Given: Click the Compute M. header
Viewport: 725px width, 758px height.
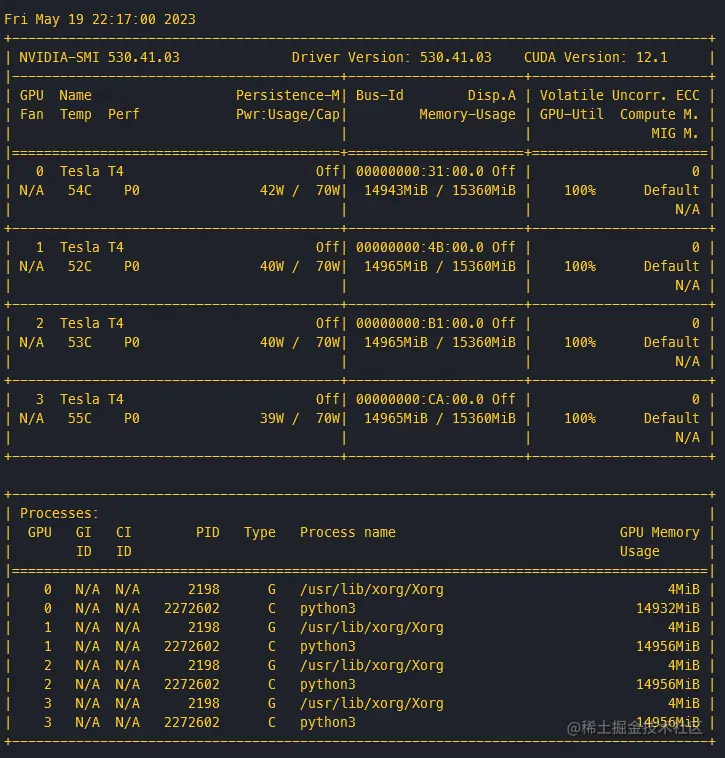Looking at the screenshot, I should click(x=659, y=114).
